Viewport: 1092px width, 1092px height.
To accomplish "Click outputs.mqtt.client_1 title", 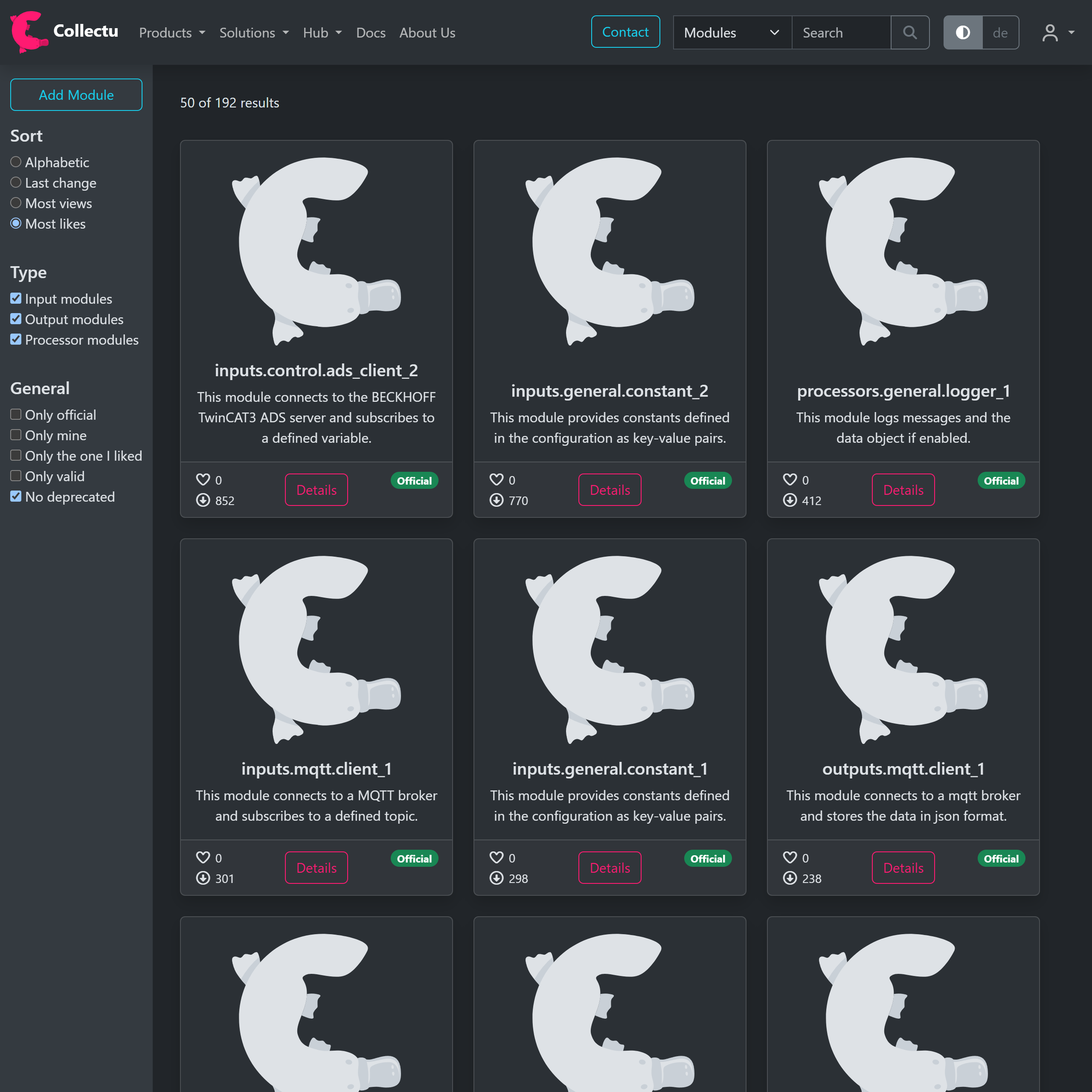I will [903, 769].
